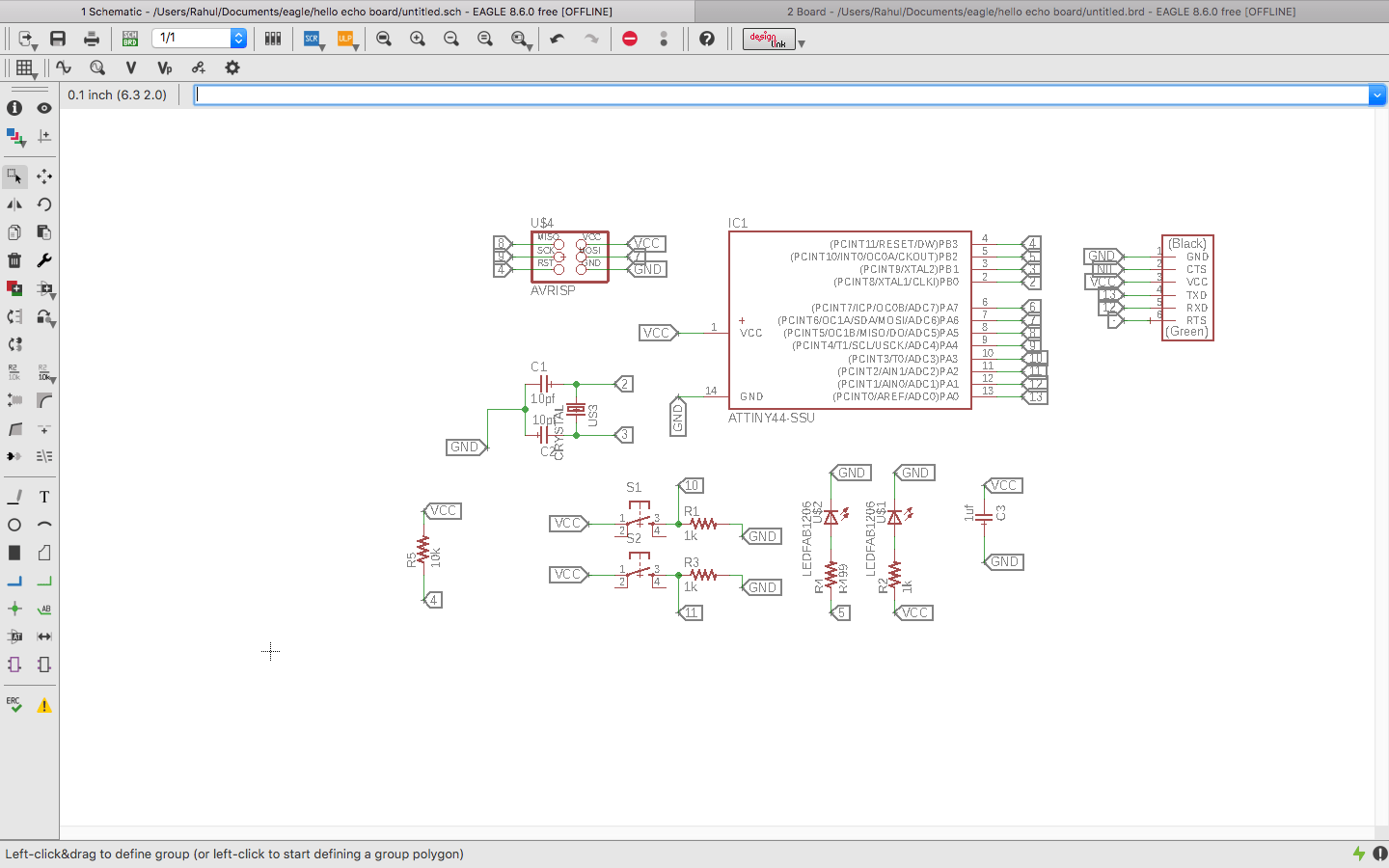Select the Miter tool
The height and width of the screenshot is (868, 1389).
click(x=44, y=400)
